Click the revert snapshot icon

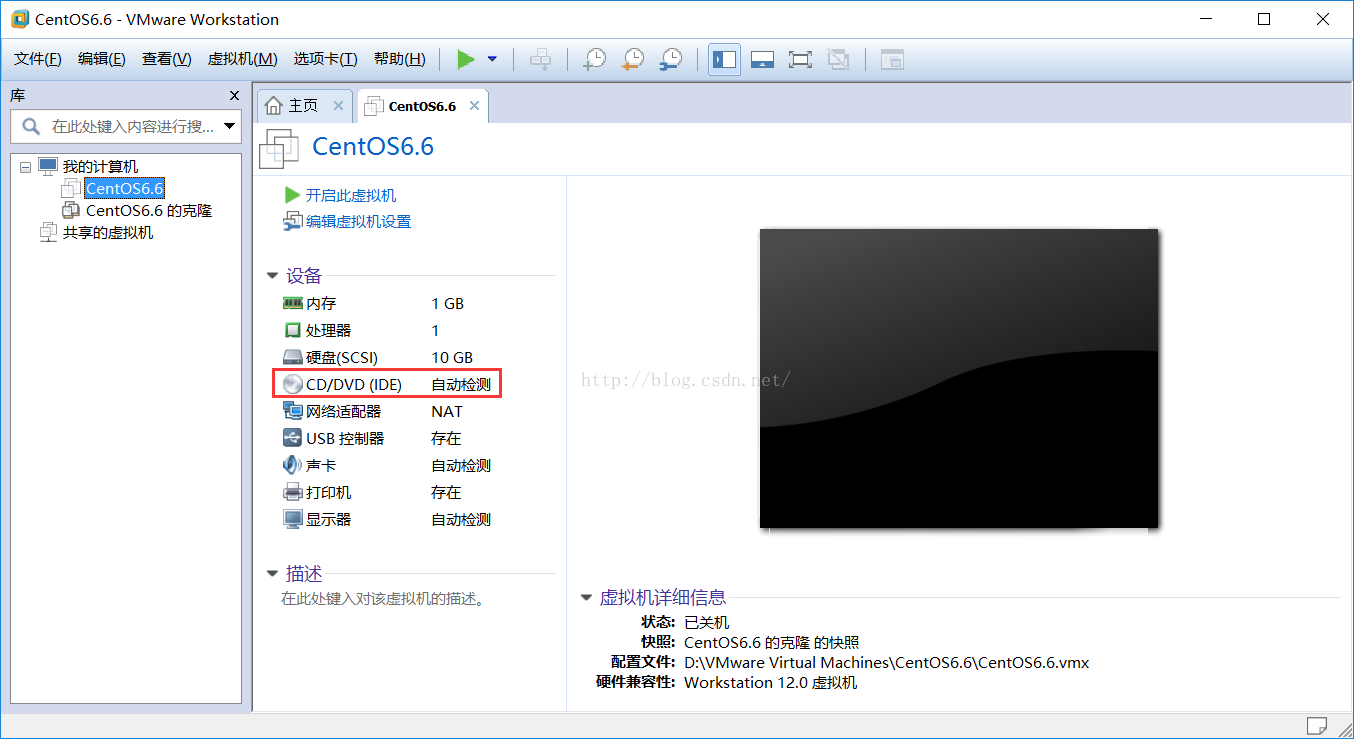632,59
